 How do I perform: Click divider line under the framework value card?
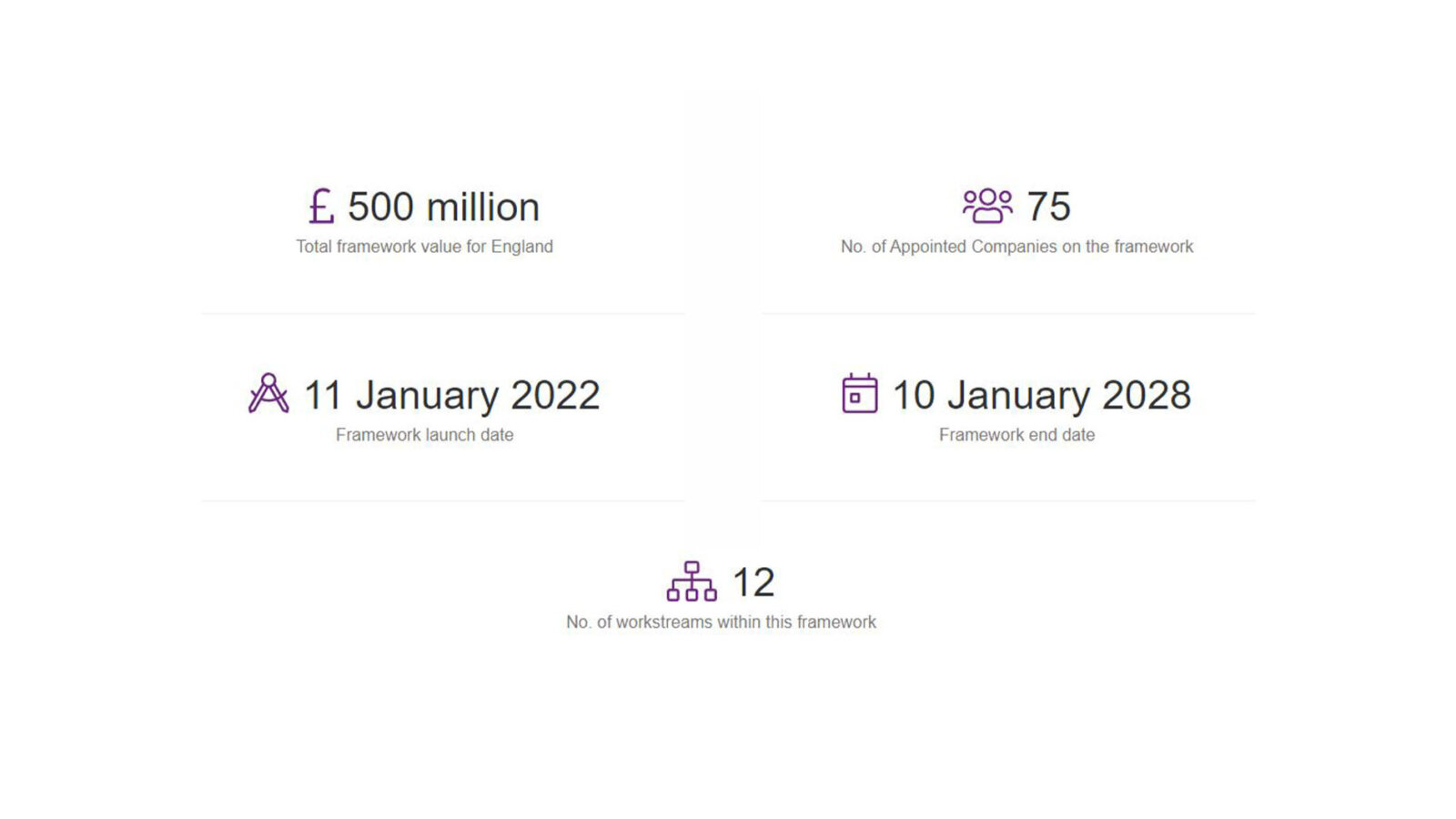click(x=443, y=314)
